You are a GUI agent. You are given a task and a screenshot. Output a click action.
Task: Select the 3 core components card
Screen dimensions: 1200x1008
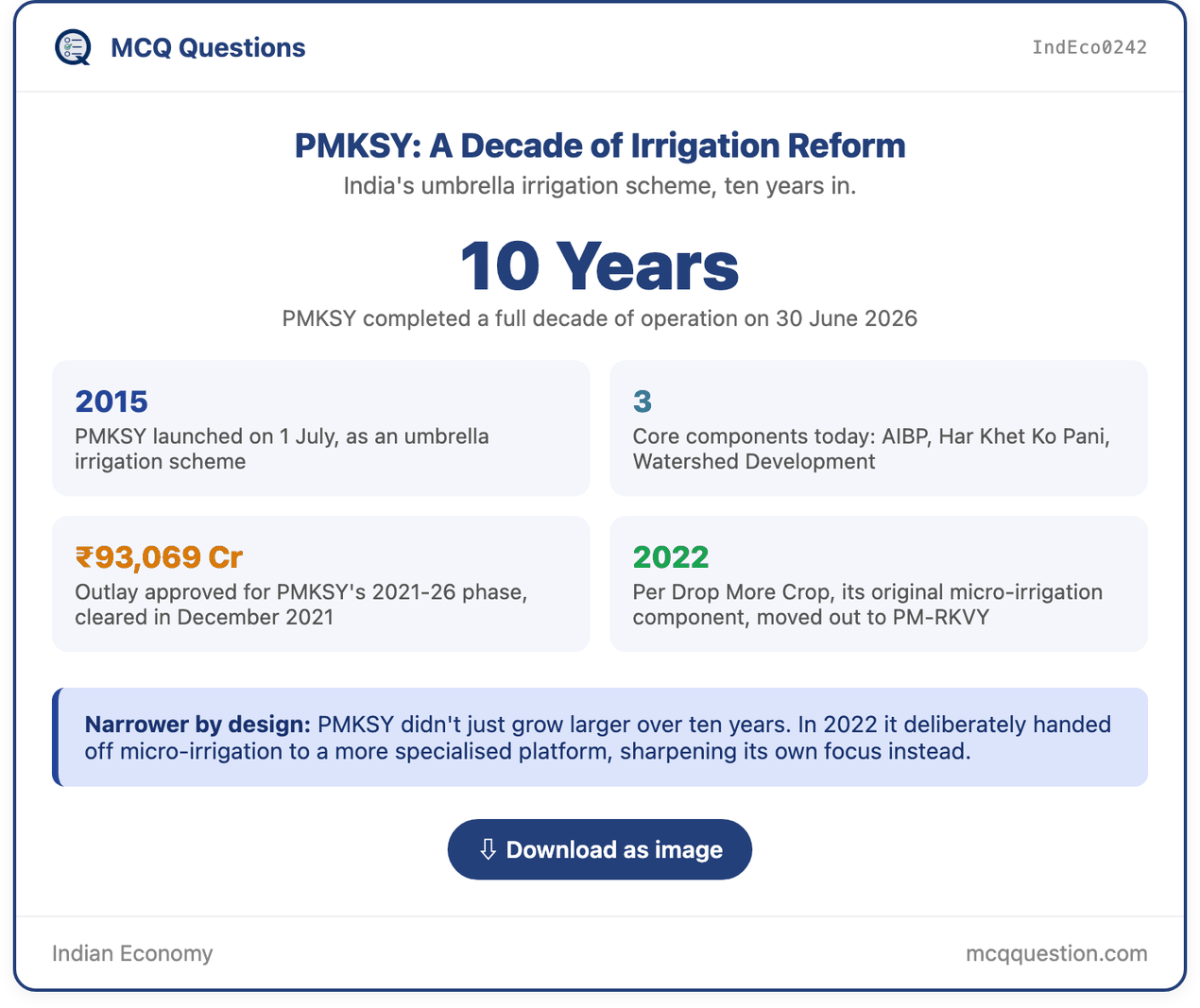879,428
